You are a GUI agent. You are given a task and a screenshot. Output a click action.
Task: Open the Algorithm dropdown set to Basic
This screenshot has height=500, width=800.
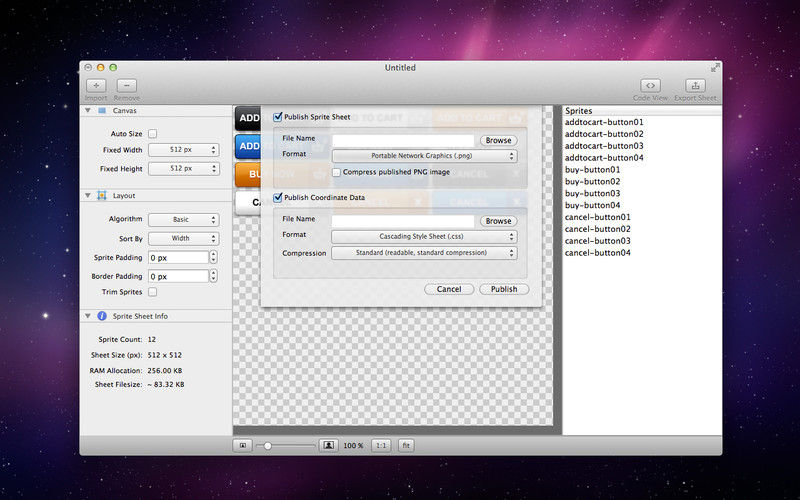pyautogui.click(x=184, y=219)
